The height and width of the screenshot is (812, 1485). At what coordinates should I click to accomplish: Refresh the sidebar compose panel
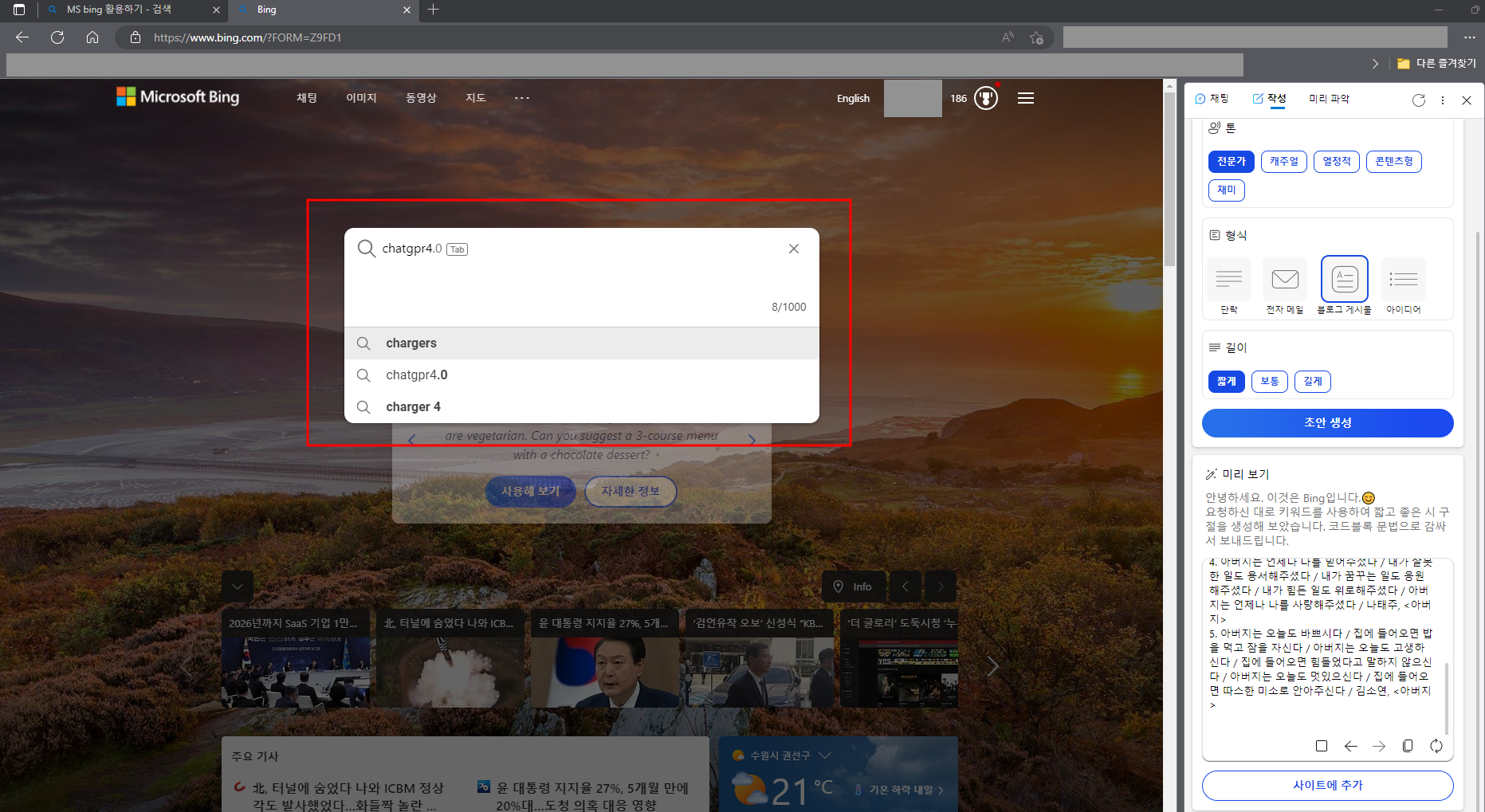point(1419,100)
